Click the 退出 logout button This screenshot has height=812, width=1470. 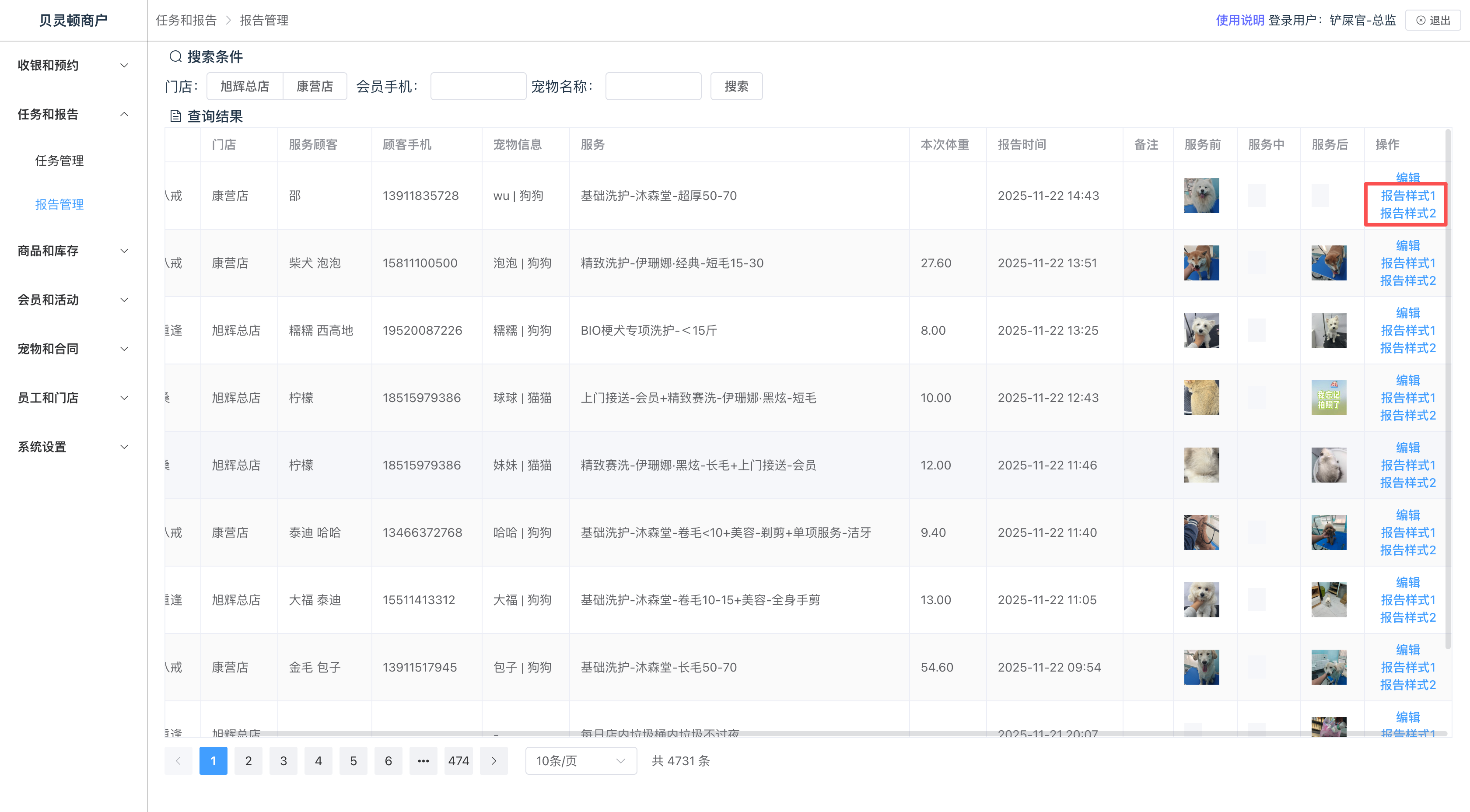pyautogui.click(x=1432, y=21)
